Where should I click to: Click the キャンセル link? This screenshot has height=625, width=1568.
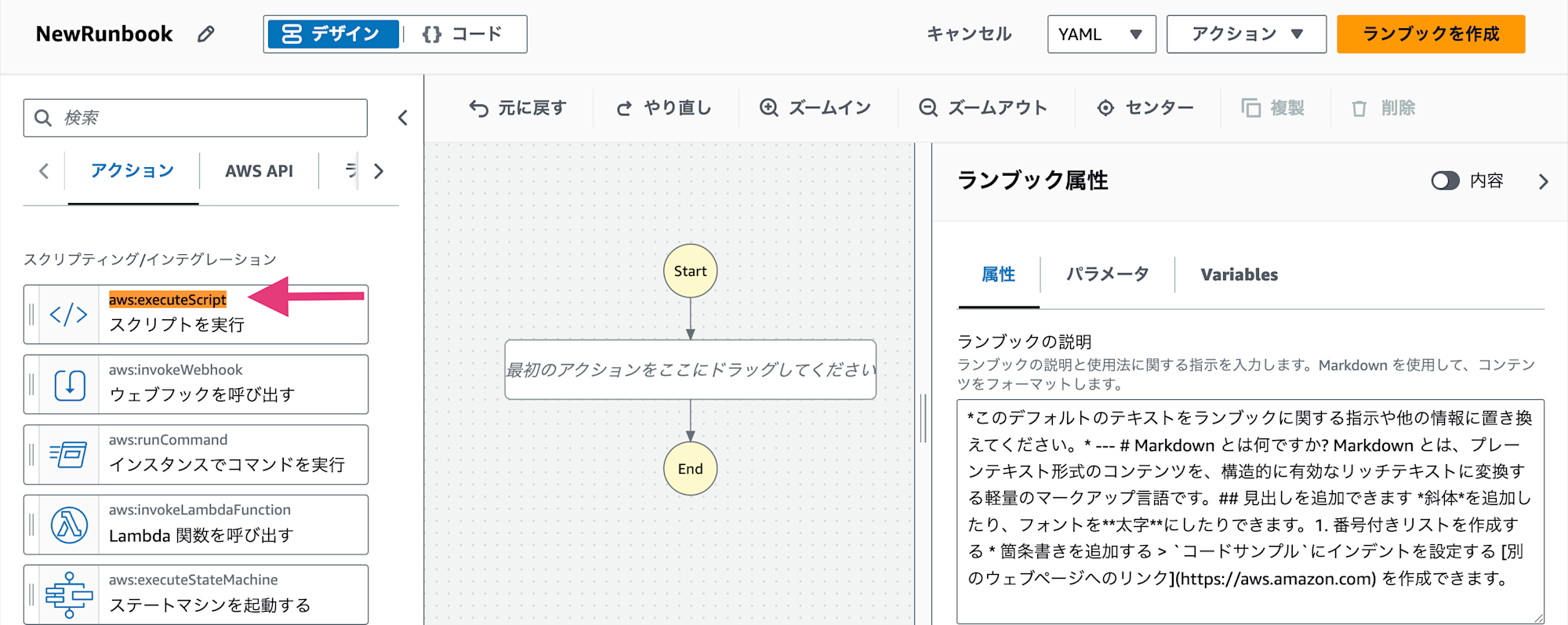coord(969,34)
